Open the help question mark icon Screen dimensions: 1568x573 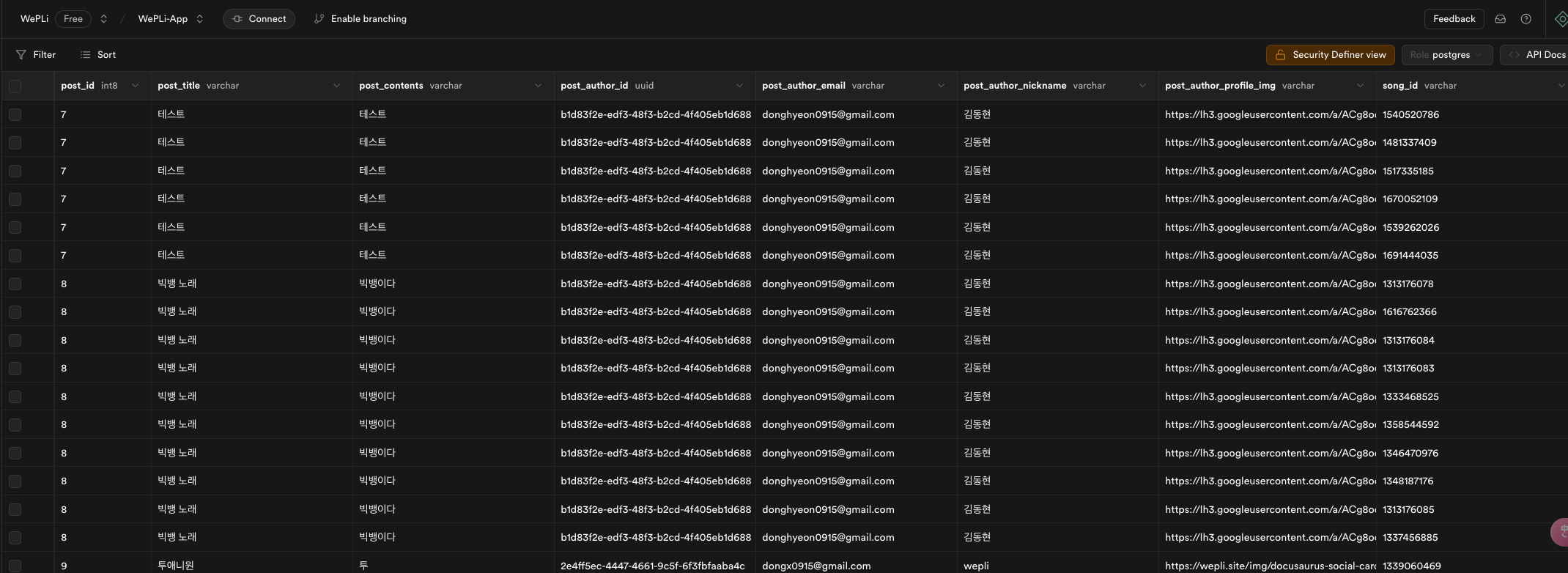pos(1526,19)
